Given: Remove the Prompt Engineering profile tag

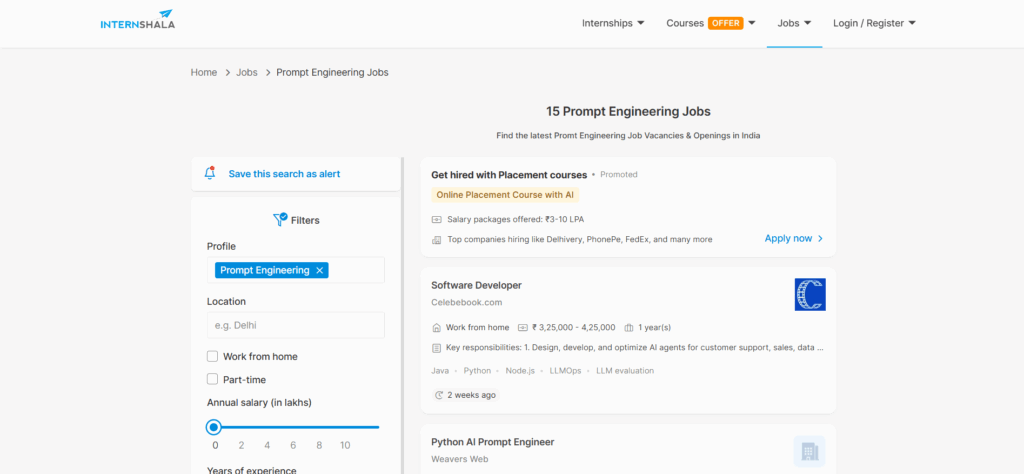Looking at the screenshot, I should coord(320,270).
